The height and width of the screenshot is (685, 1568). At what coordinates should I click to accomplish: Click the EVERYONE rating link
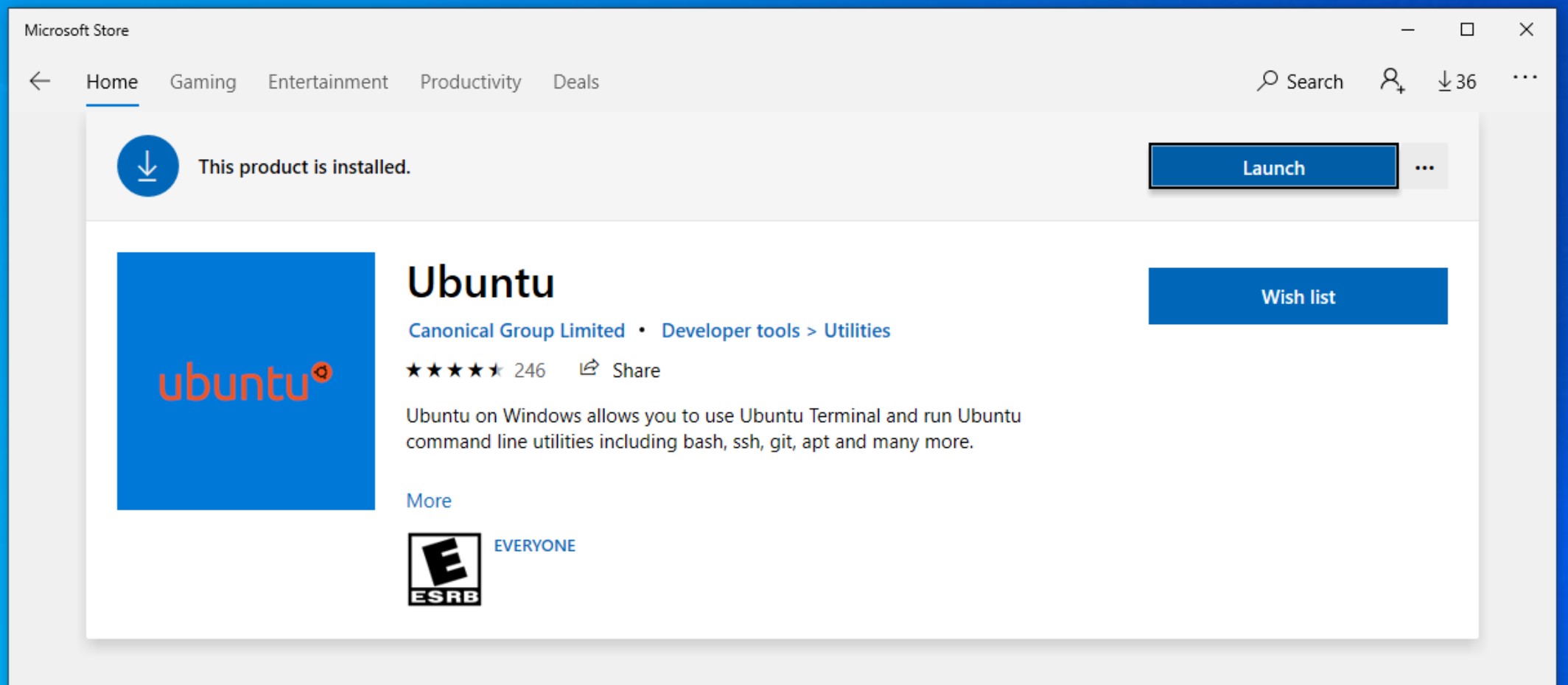[534, 546]
